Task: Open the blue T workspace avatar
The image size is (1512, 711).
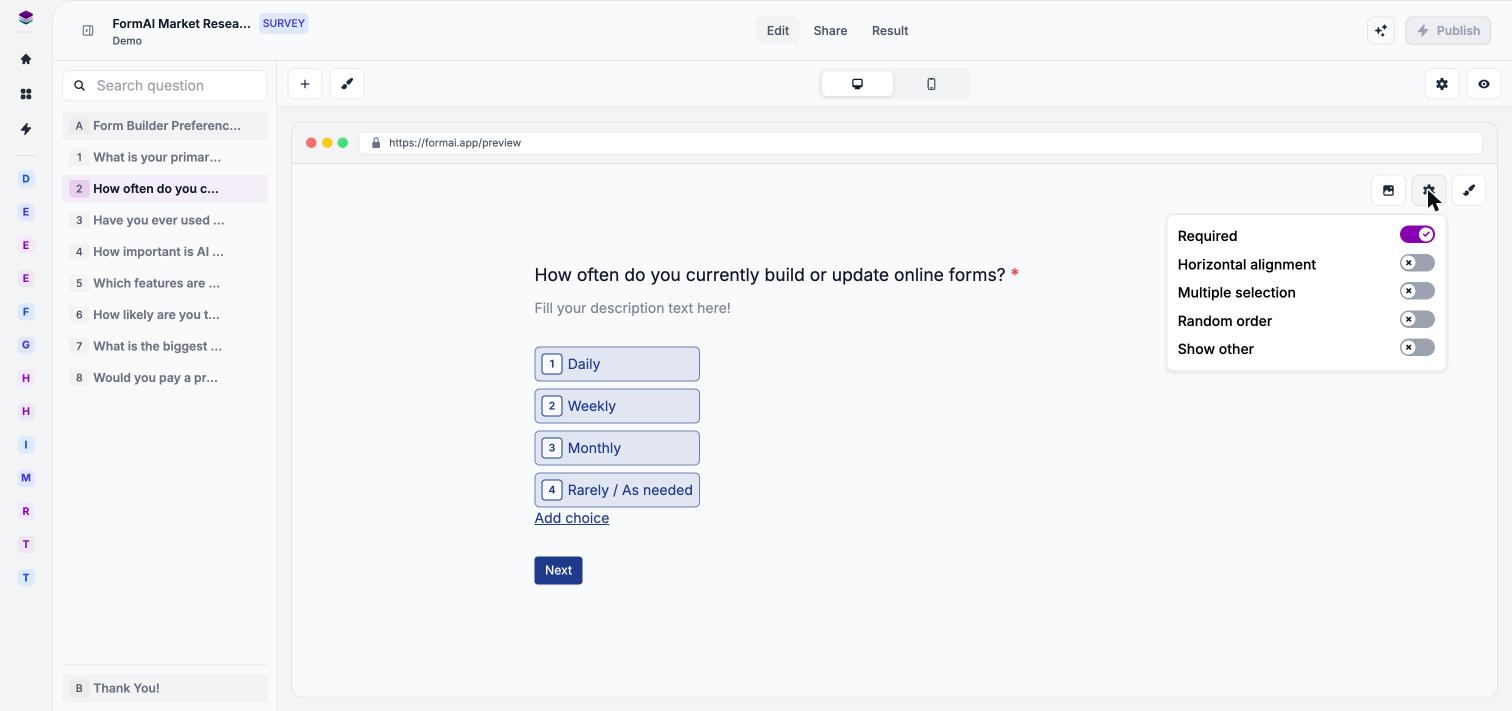Action: pos(26,578)
